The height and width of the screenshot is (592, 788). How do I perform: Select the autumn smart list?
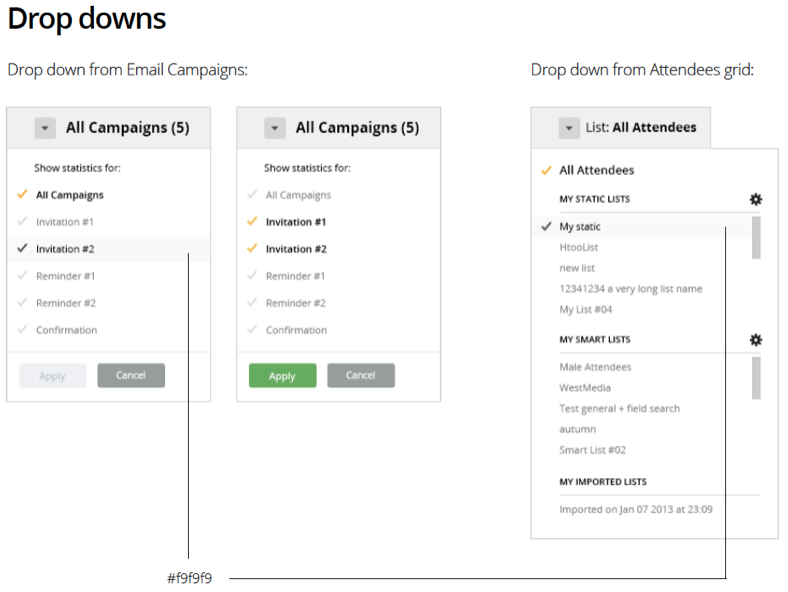click(x=577, y=429)
